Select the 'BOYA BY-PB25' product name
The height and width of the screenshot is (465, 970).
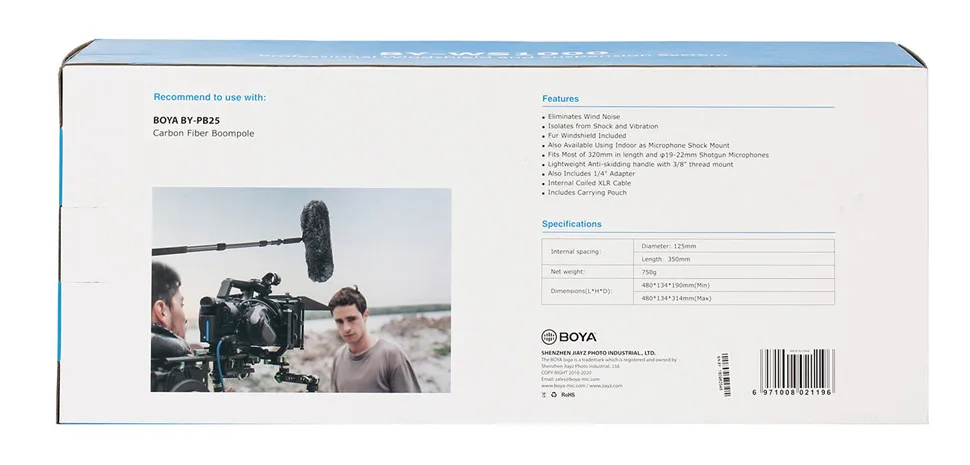pos(186,121)
